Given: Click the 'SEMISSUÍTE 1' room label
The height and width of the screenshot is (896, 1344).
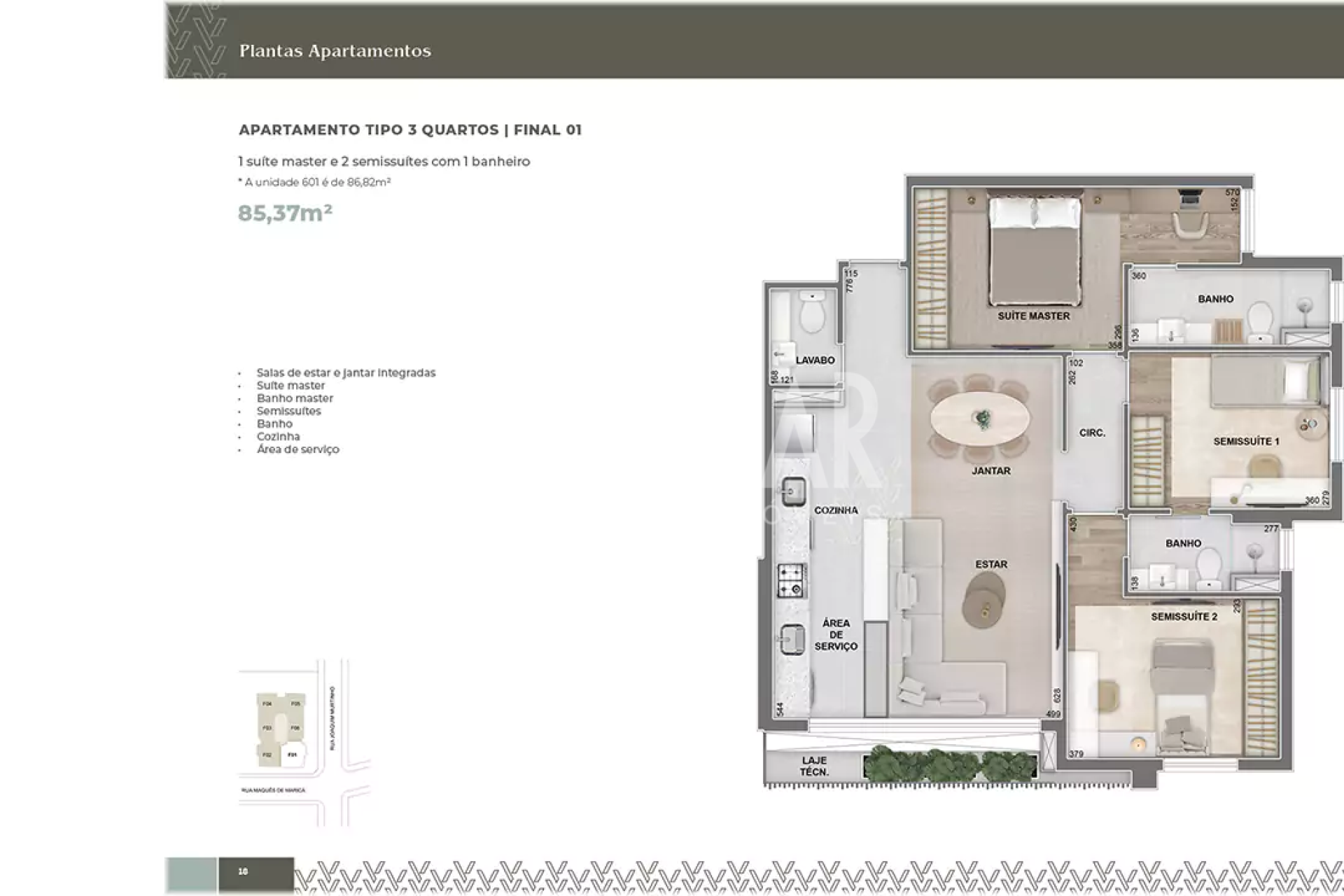Looking at the screenshot, I should [1246, 441].
